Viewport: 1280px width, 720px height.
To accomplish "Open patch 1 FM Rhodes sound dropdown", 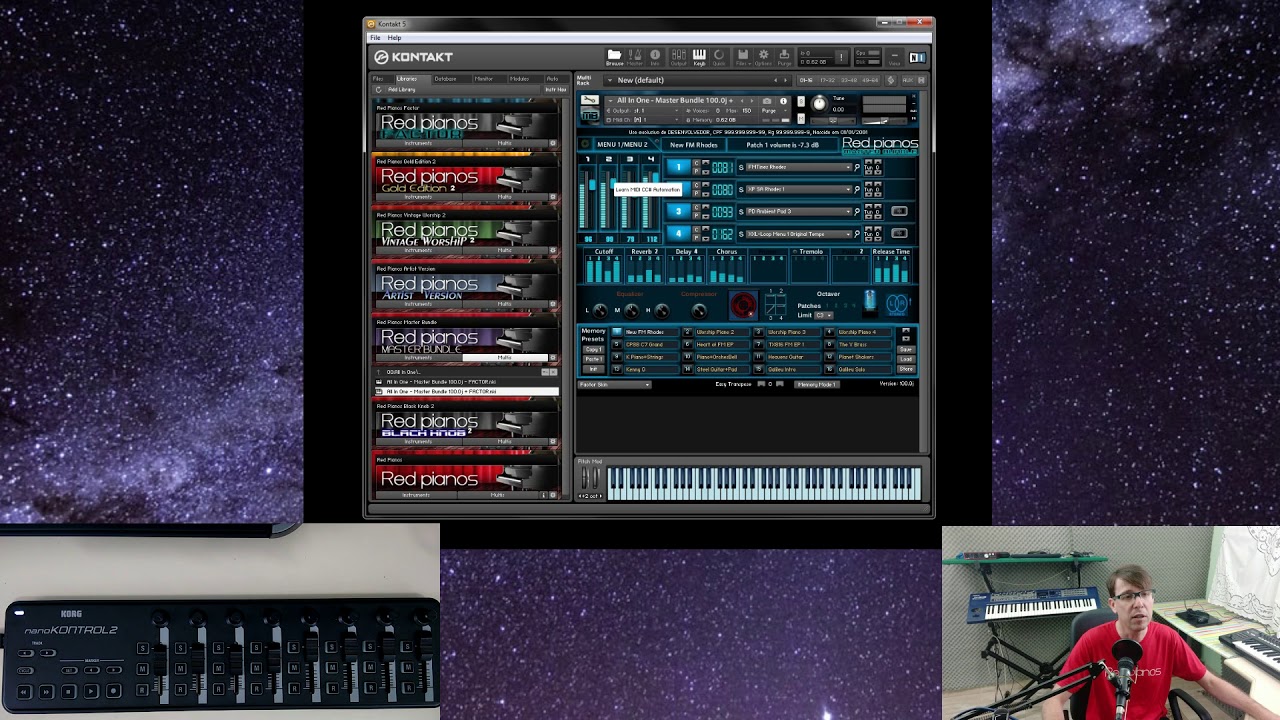I will tap(798, 167).
